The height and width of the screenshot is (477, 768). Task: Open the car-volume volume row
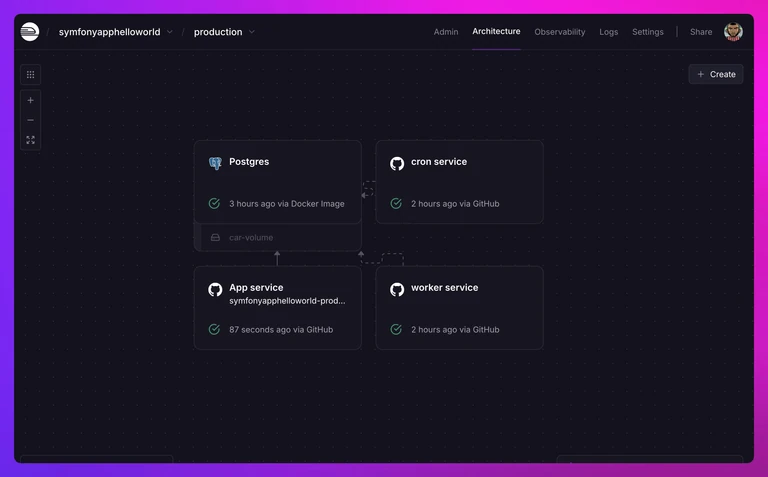(x=278, y=238)
